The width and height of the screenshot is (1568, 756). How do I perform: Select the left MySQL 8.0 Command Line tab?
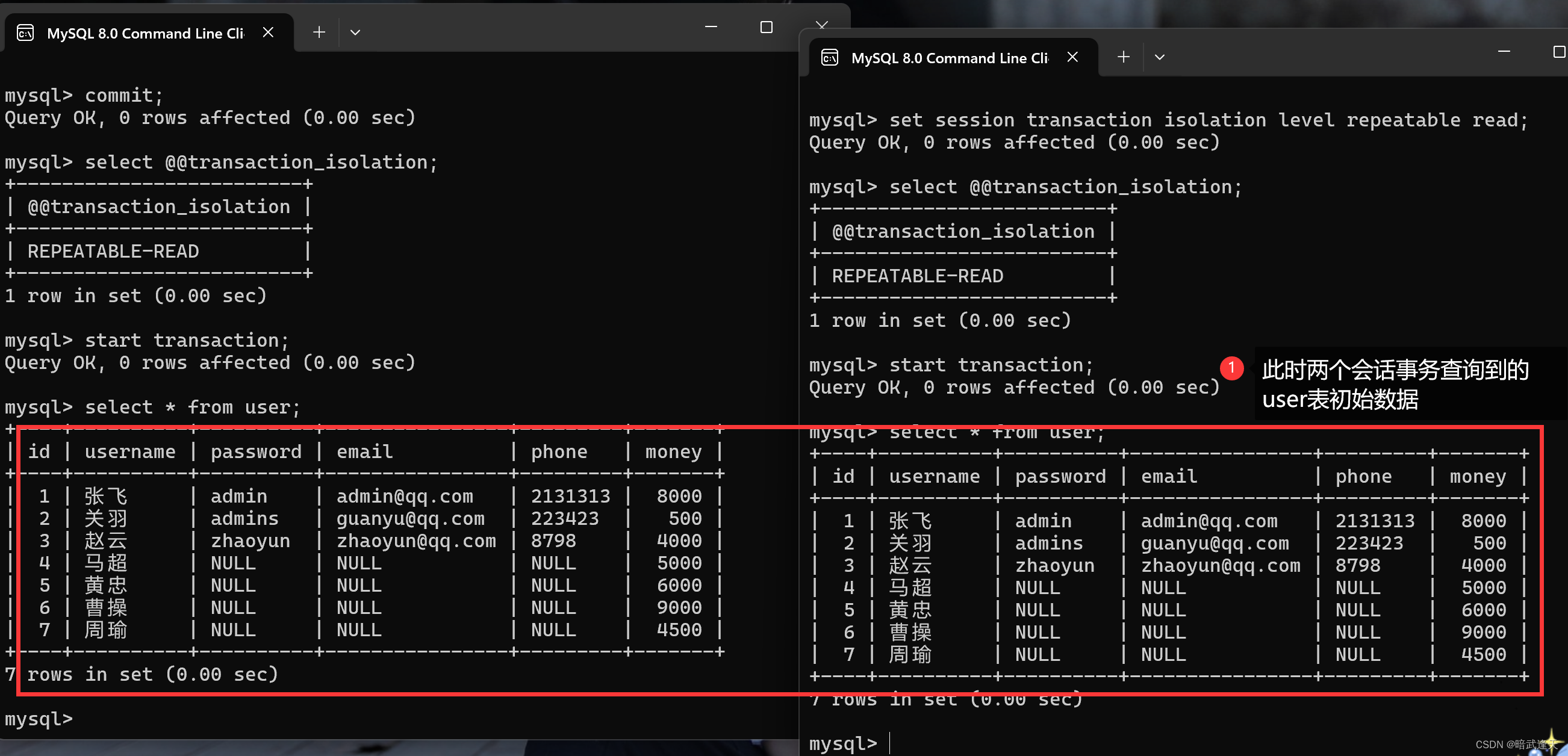point(145,34)
